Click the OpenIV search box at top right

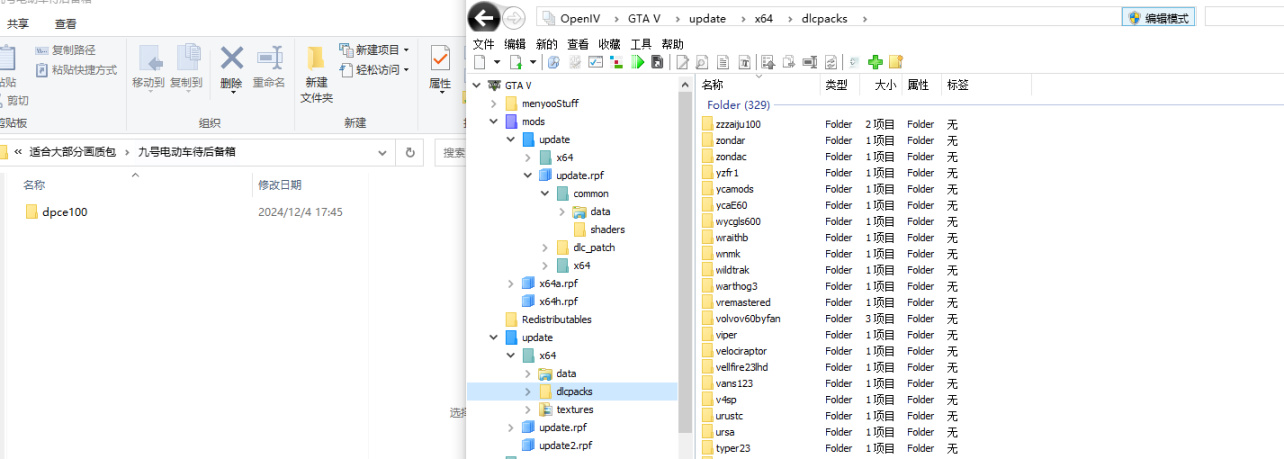[1244, 17]
